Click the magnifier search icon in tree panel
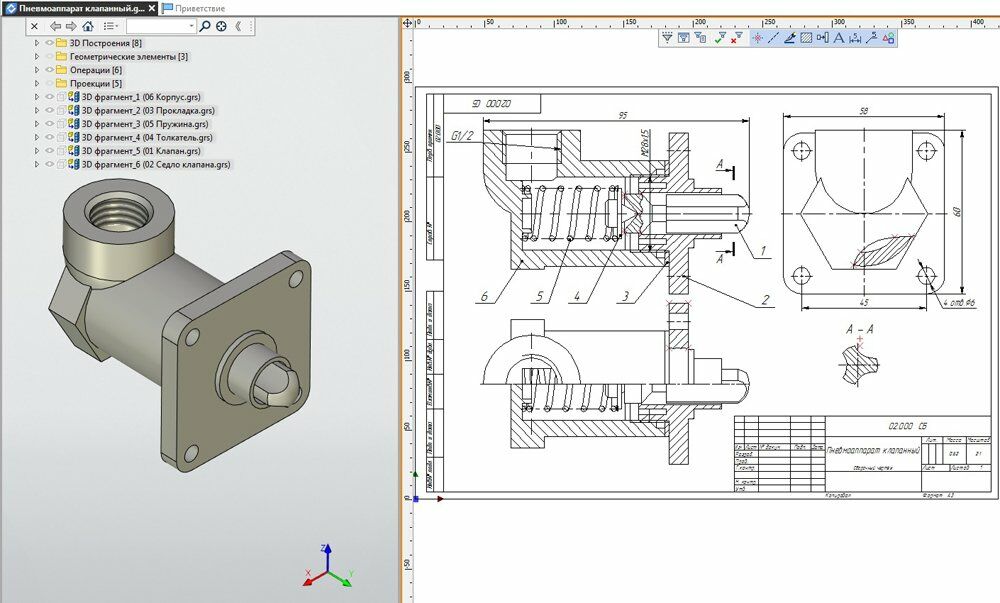 click(205, 25)
